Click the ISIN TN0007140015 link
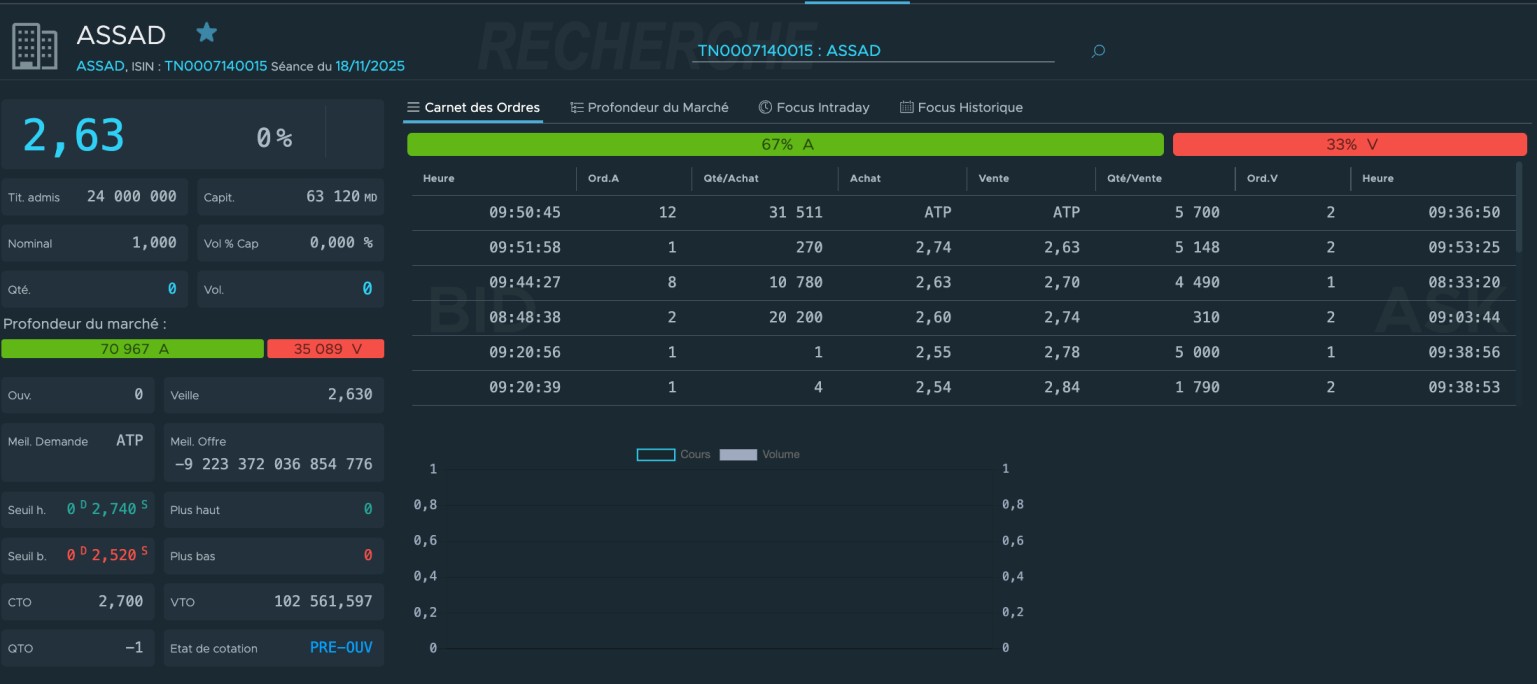Viewport: 1537px width, 684px height. (215, 66)
